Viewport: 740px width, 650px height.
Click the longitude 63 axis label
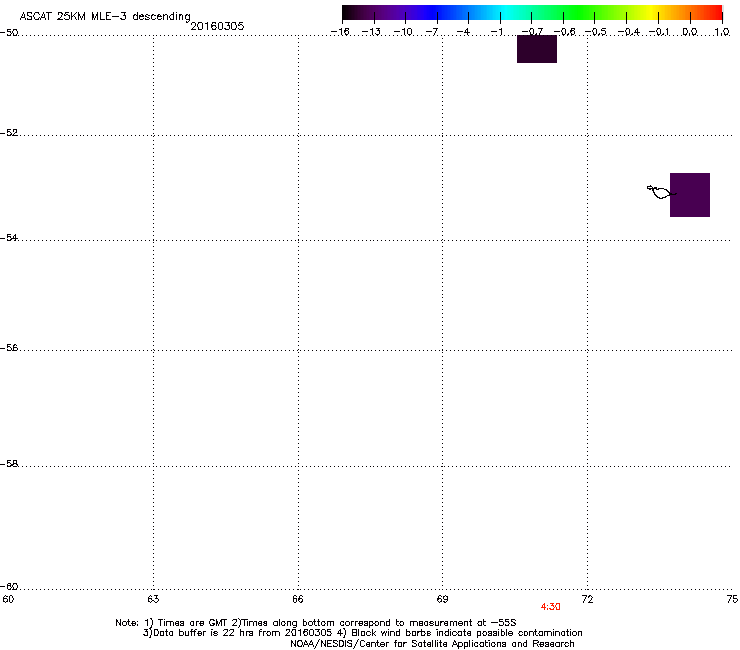coord(153,599)
